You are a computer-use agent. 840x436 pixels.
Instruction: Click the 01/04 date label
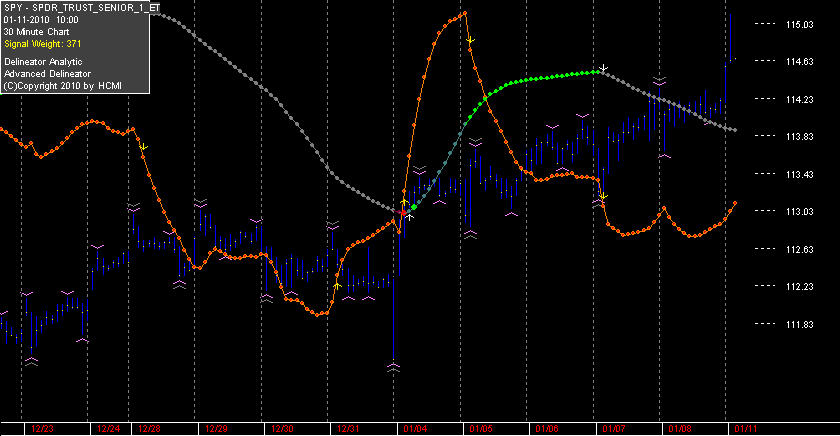pyautogui.click(x=415, y=429)
